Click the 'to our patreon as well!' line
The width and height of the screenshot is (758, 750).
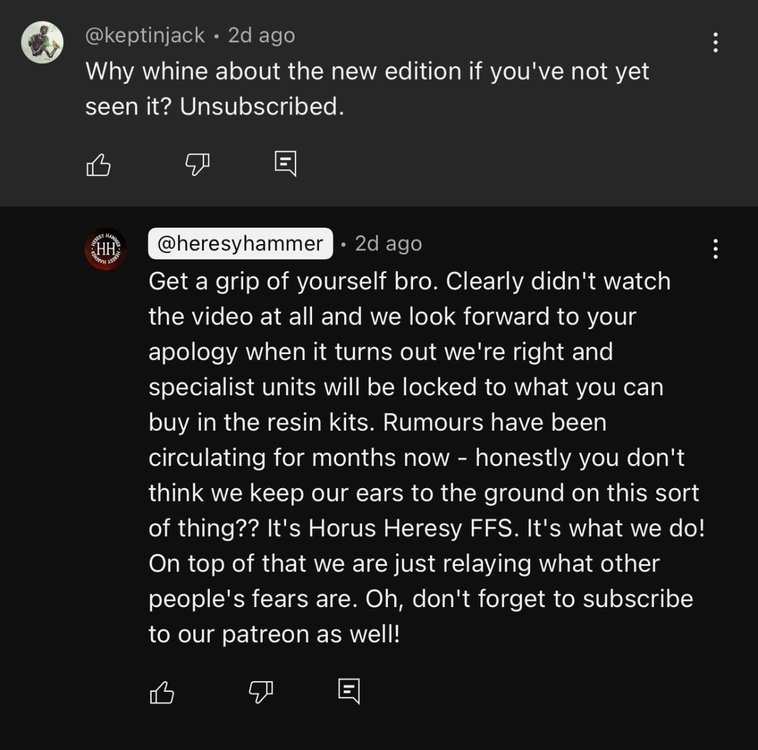coord(275,634)
